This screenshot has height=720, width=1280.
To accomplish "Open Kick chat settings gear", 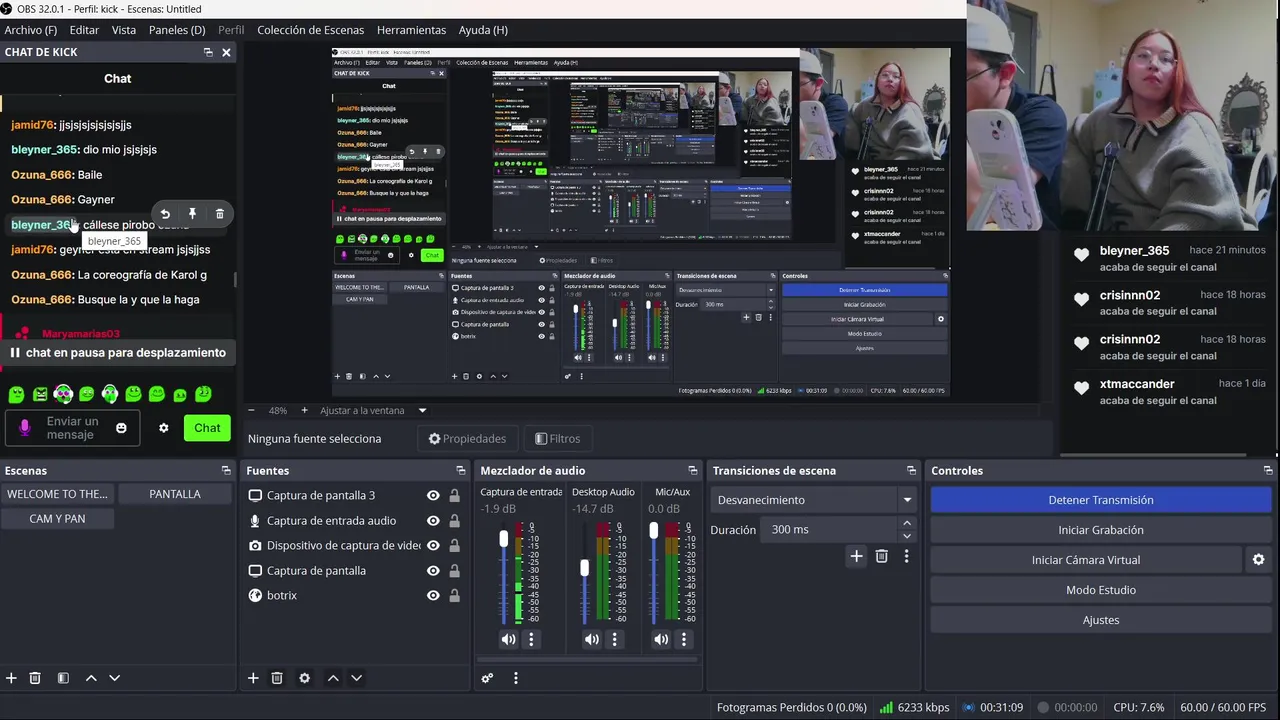I will click(x=164, y=428).
